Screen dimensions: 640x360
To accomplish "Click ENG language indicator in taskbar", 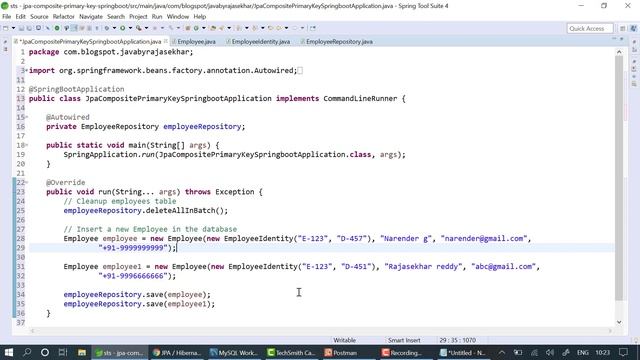I will (x=582, y=352).
